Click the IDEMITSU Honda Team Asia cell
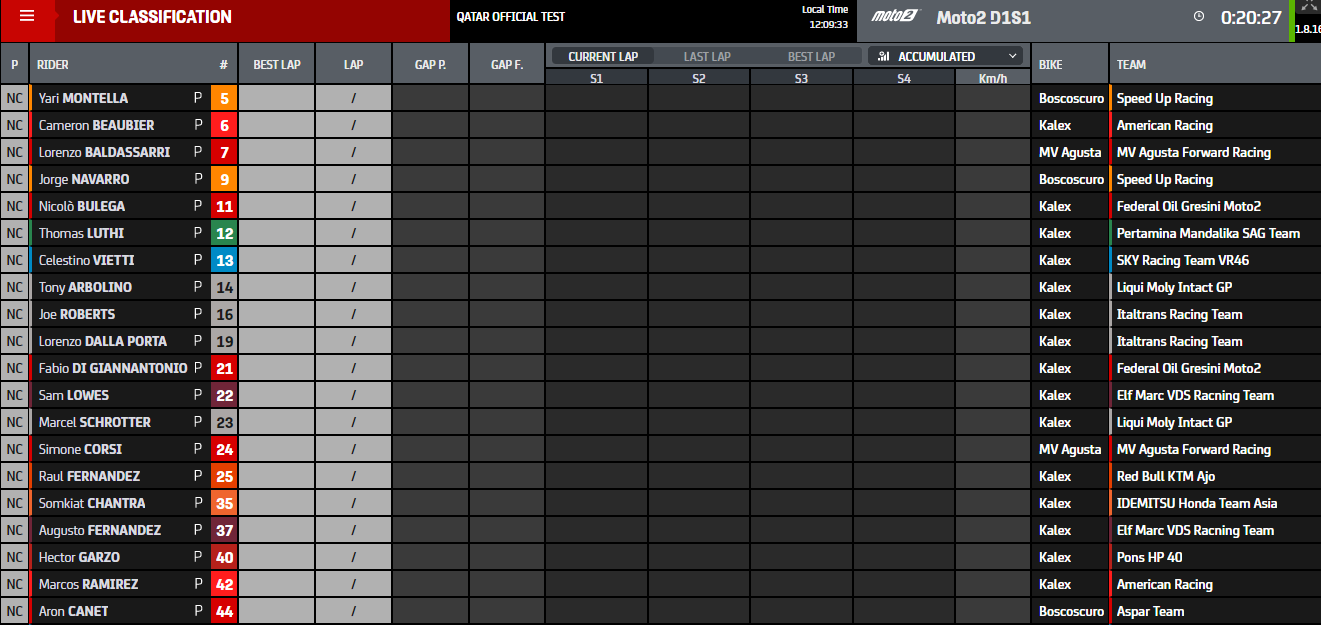Screen dimensions: 1321x625 coord(1215,503)
